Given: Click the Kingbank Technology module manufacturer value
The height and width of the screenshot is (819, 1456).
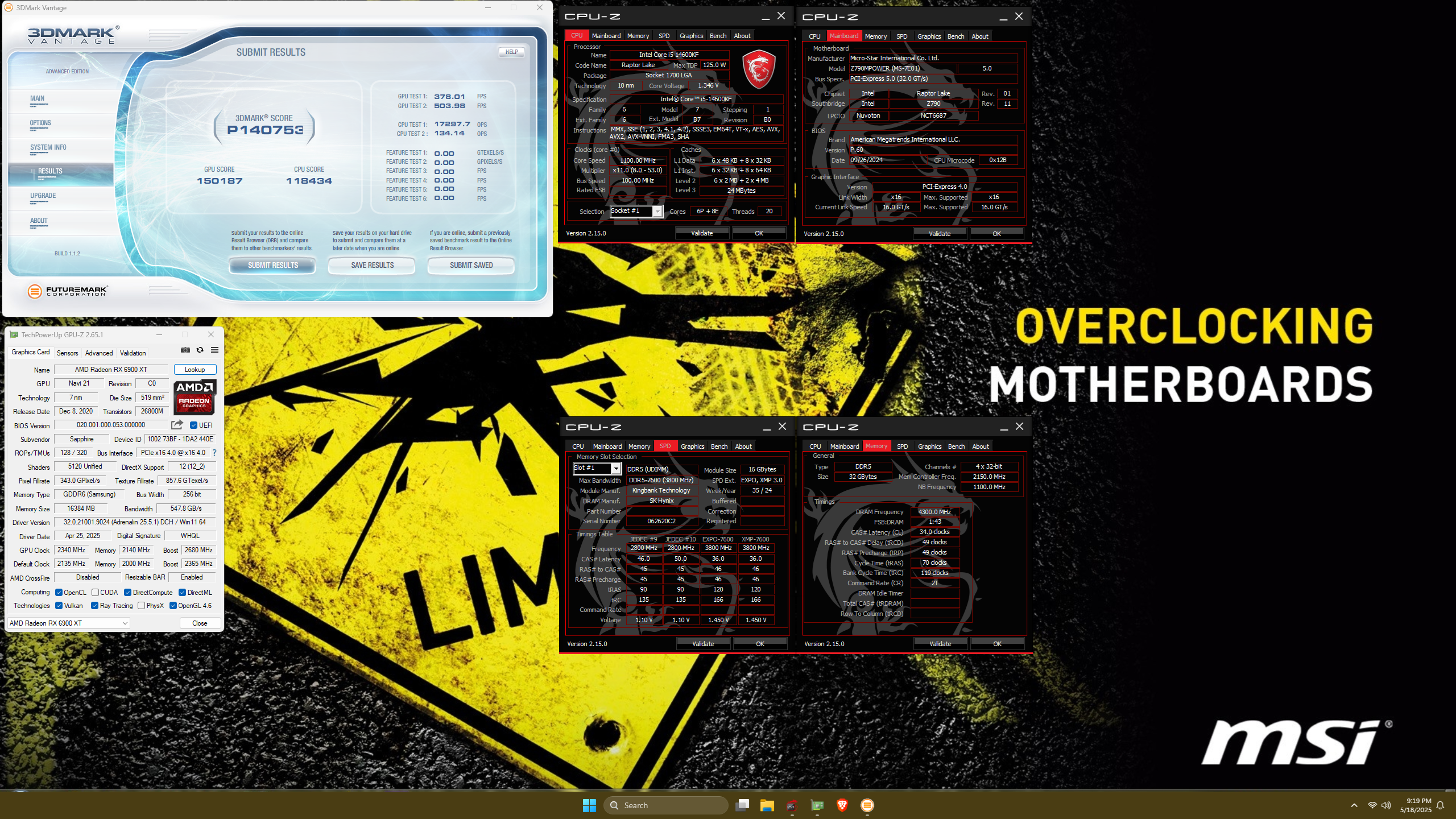Looking at the screenshot, I should click(x=661, y=490).
